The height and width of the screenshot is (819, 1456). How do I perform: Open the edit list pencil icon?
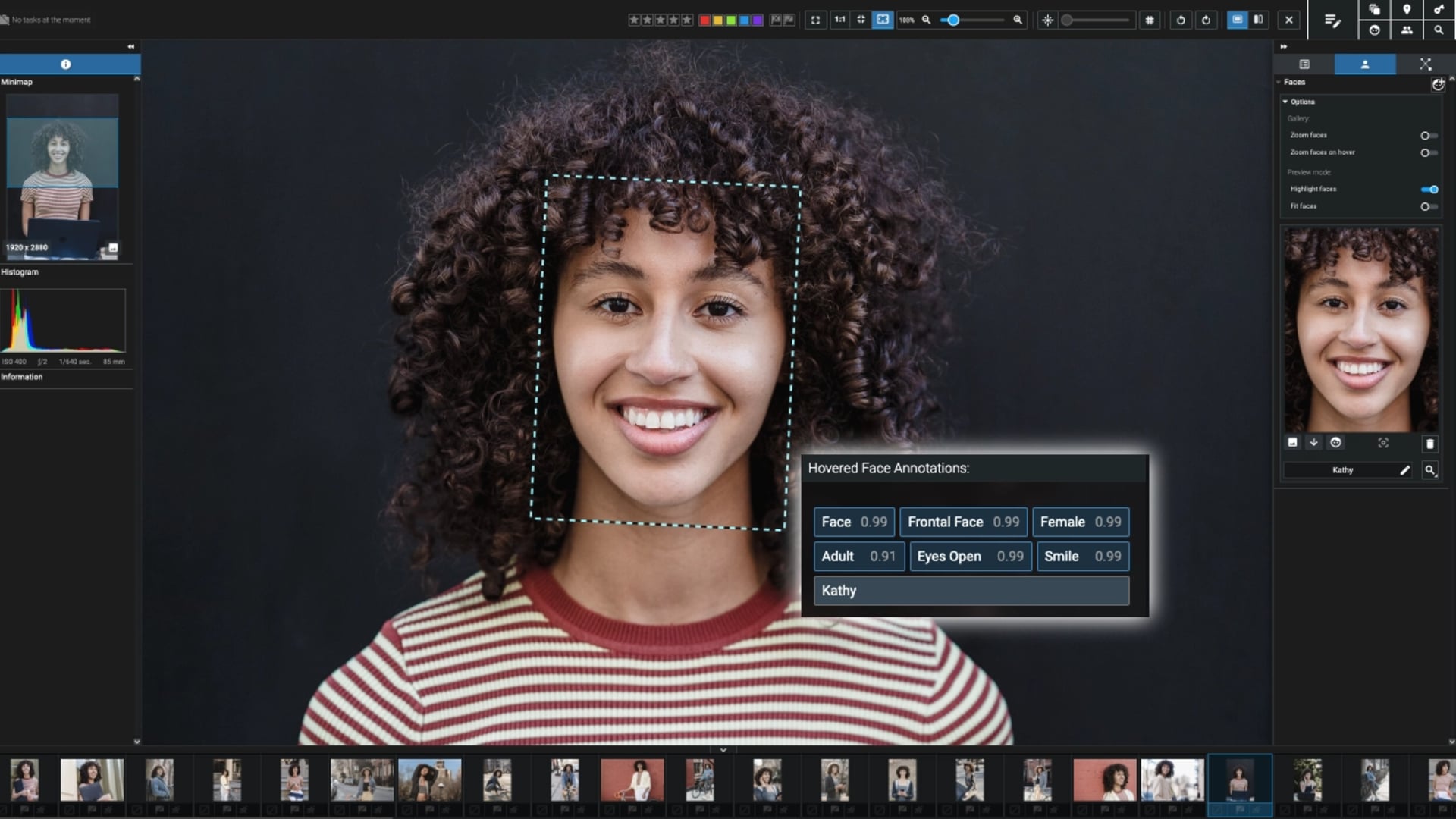pyautogui.click(x=1332, y=20)
